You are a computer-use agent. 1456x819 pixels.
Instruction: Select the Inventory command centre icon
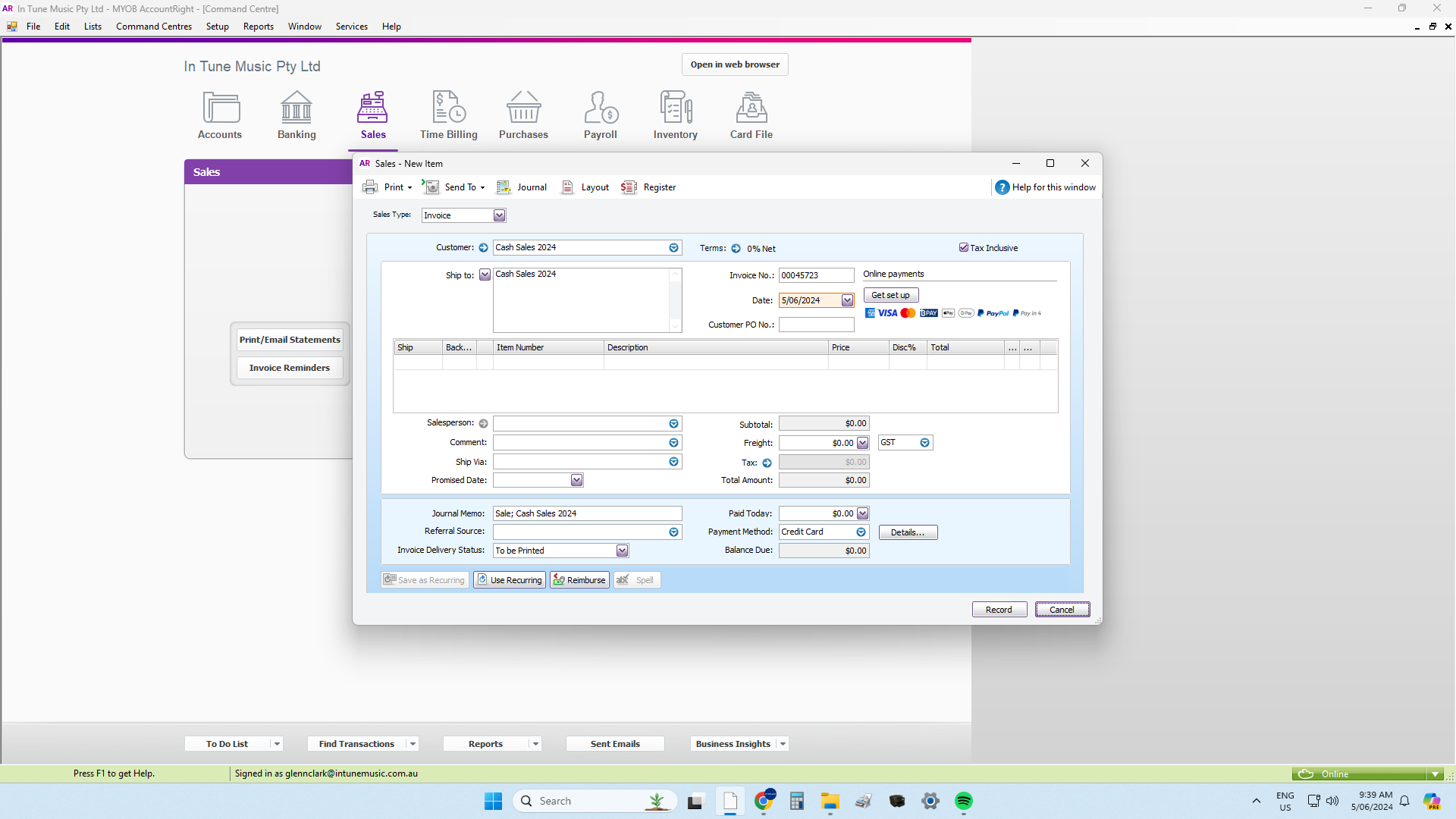675,114
